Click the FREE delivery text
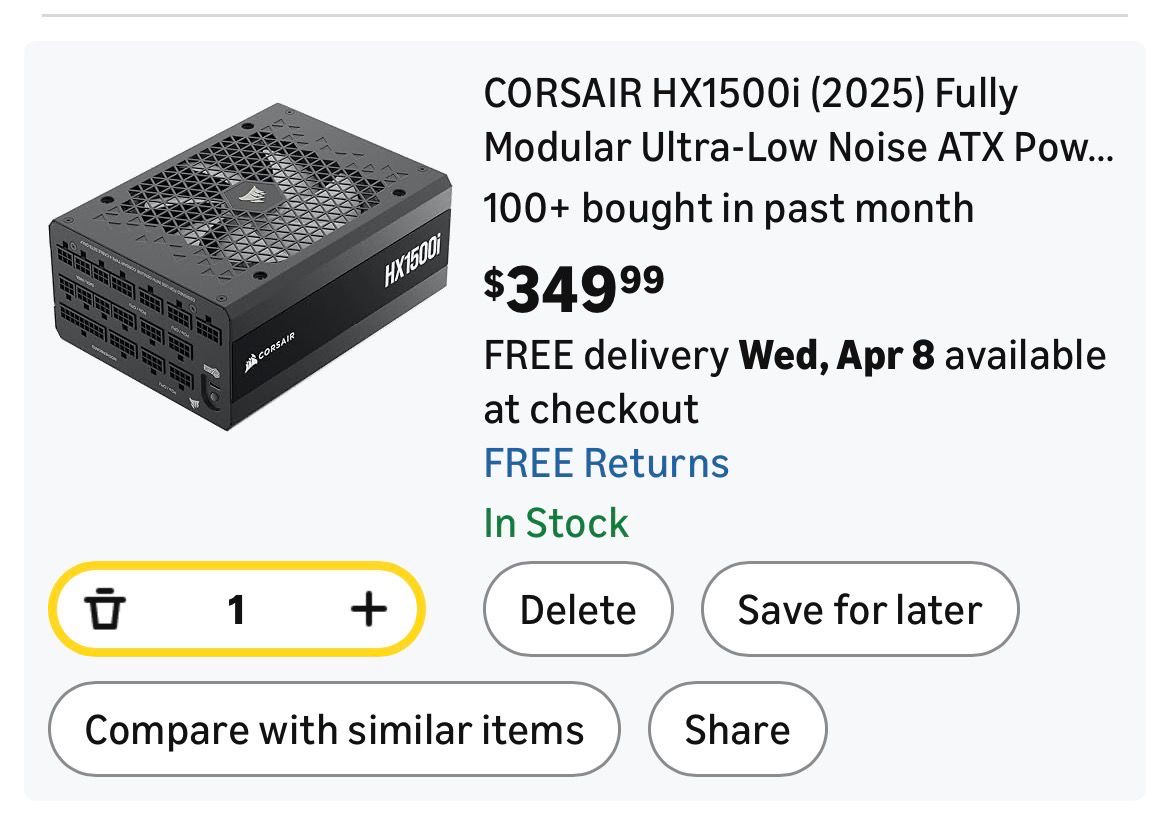The width and height of the screenshot is (1170, 838). 606,356
